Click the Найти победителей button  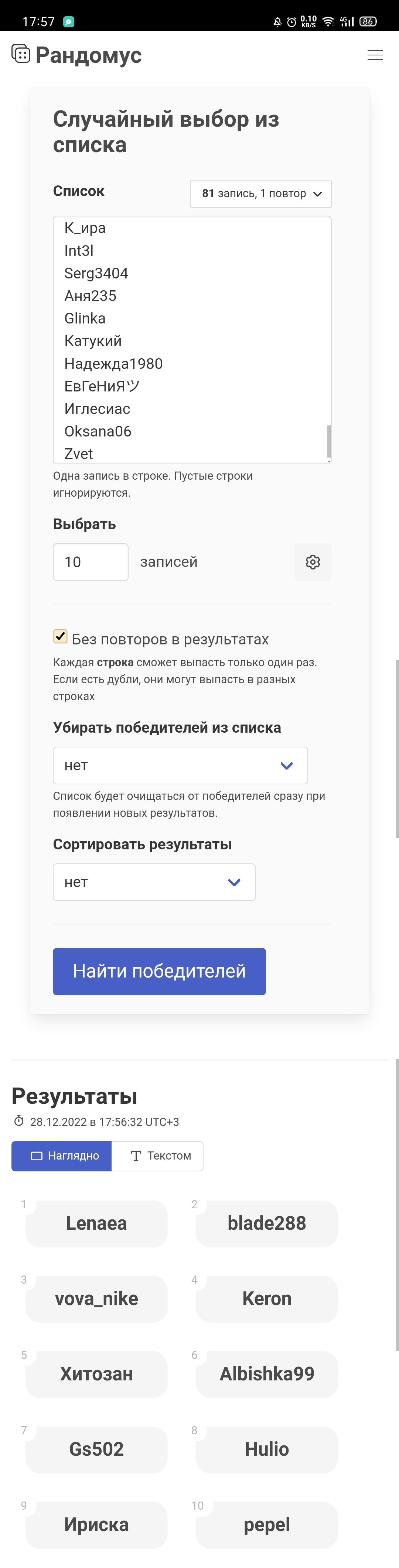click(x=160, y=972)
